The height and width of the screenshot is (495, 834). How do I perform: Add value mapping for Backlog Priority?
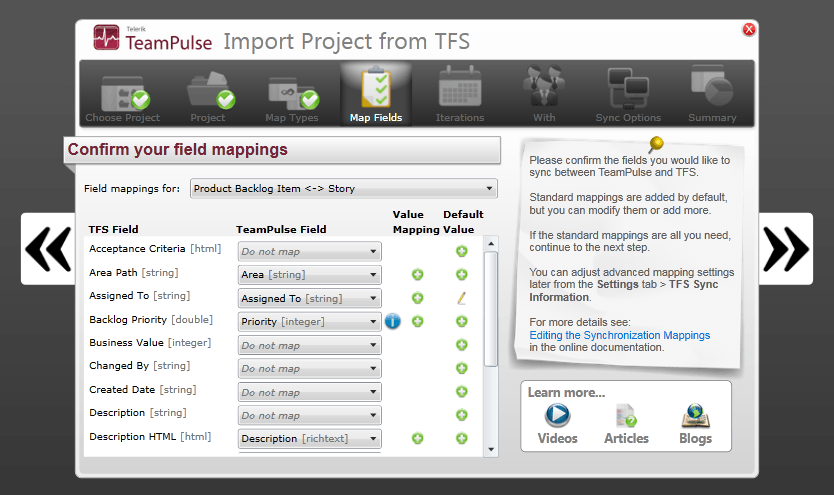tap(418, 321)
